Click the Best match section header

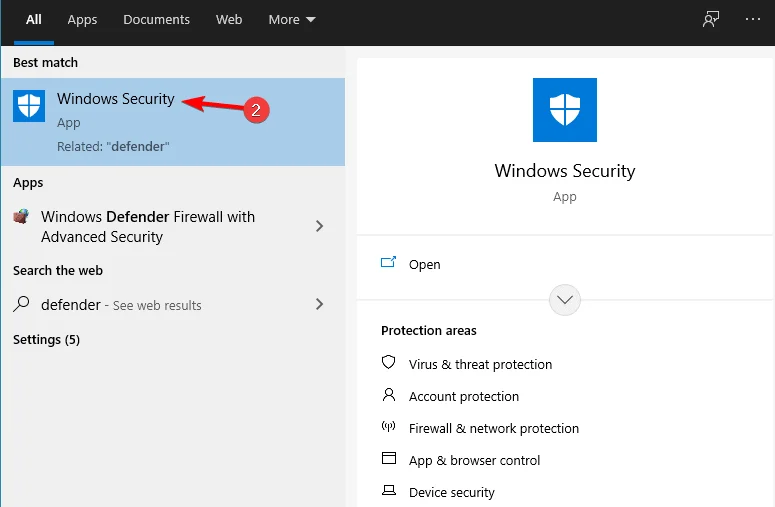point(45,63)
